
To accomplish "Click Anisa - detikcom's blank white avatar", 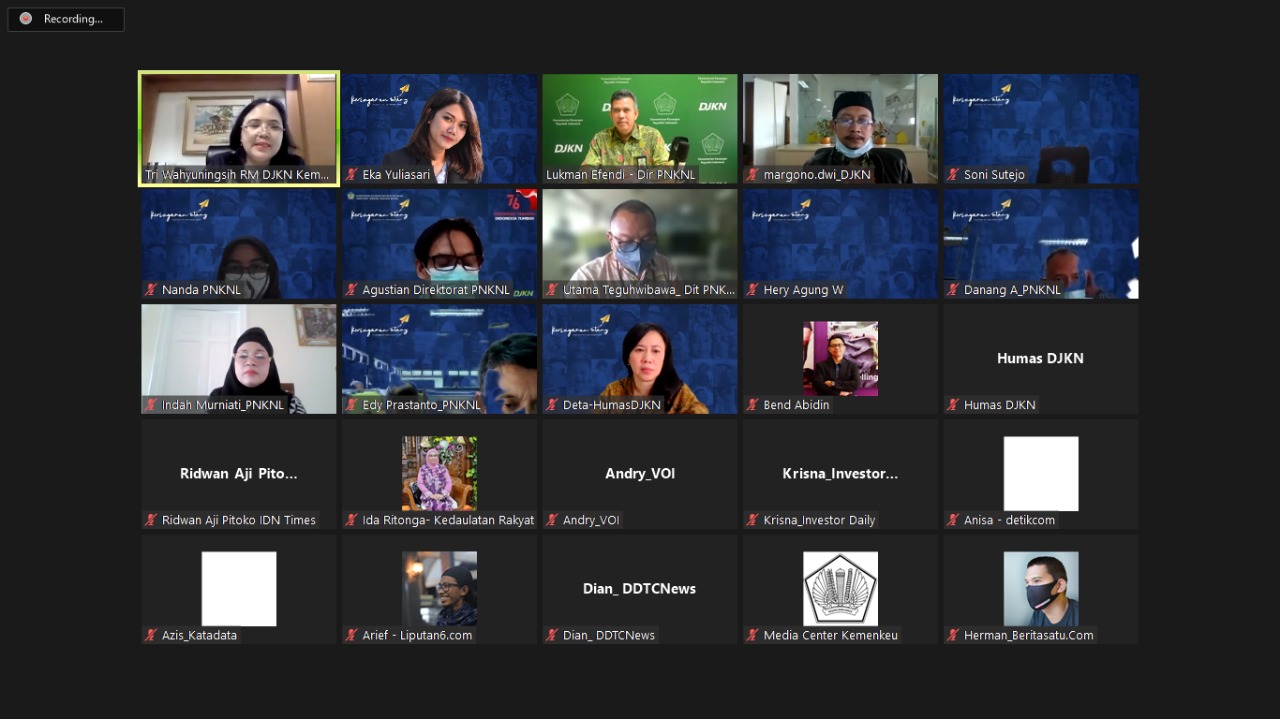I will tap(1041, 473).
